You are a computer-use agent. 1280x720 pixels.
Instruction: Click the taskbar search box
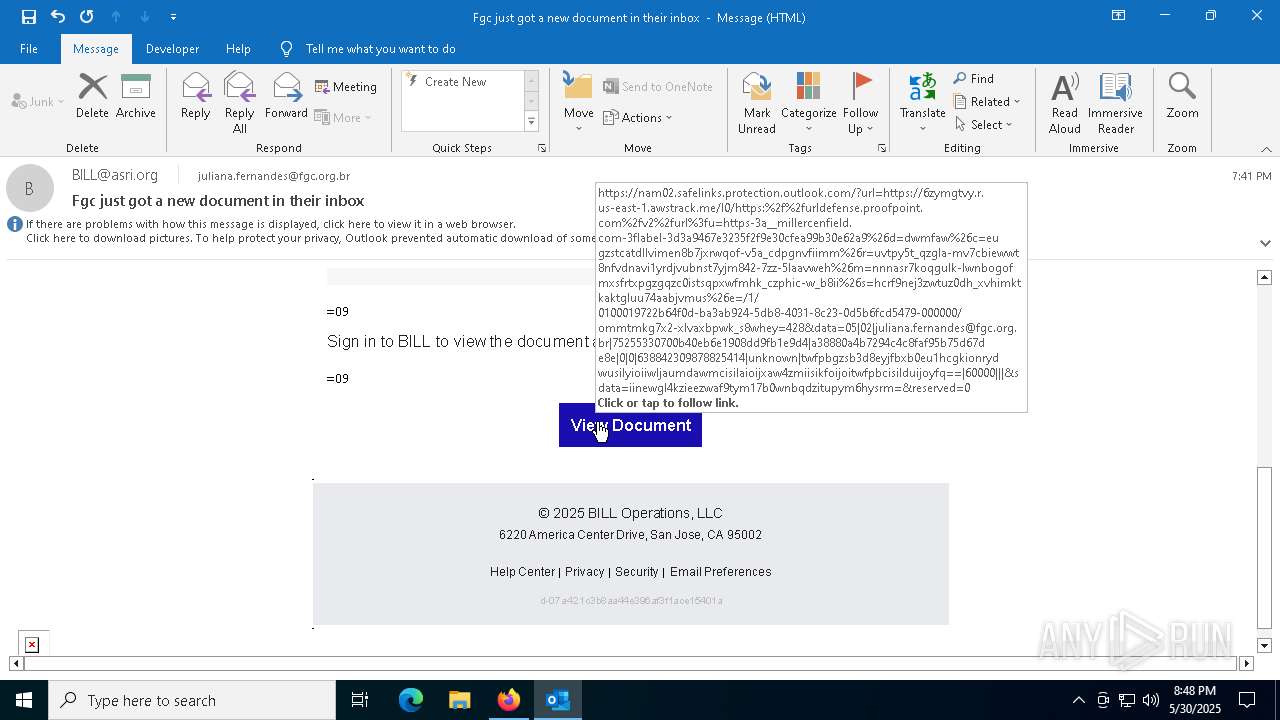(192, 700)
